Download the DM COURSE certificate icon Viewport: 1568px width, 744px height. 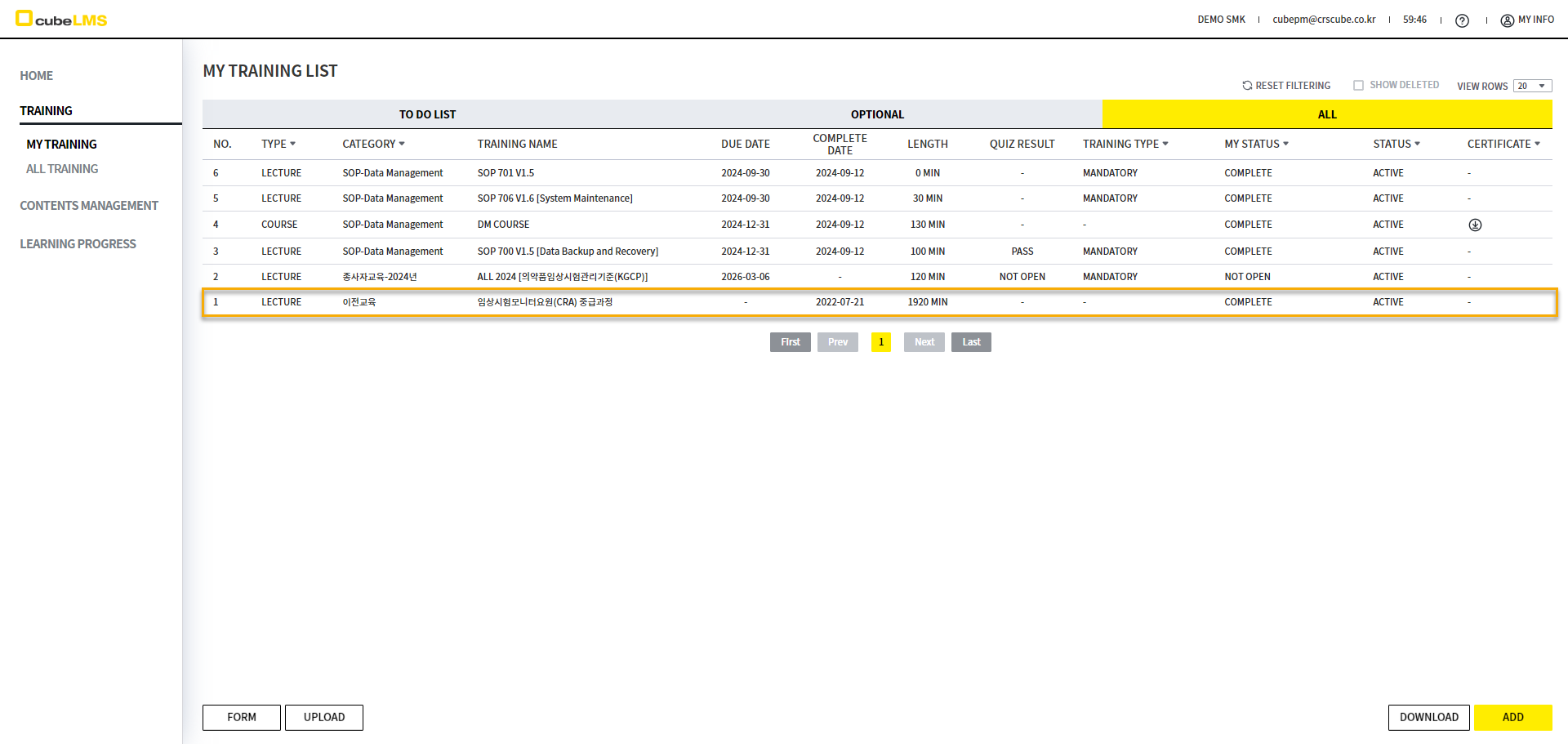(1475, 225)
